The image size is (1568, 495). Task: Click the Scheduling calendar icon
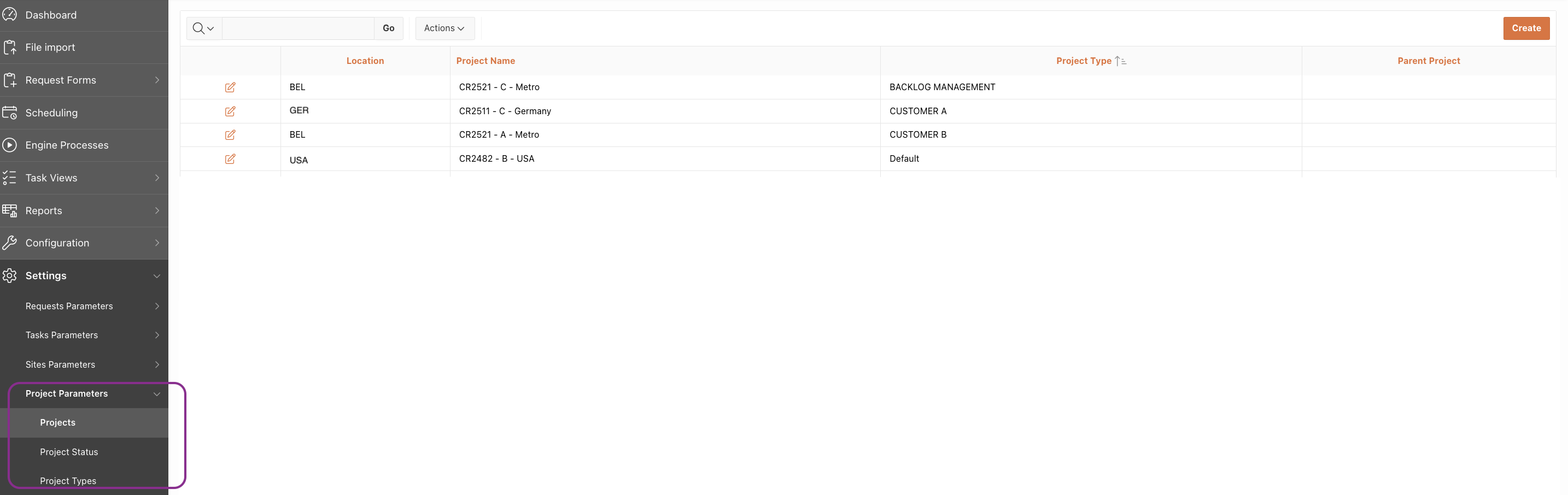10,113
